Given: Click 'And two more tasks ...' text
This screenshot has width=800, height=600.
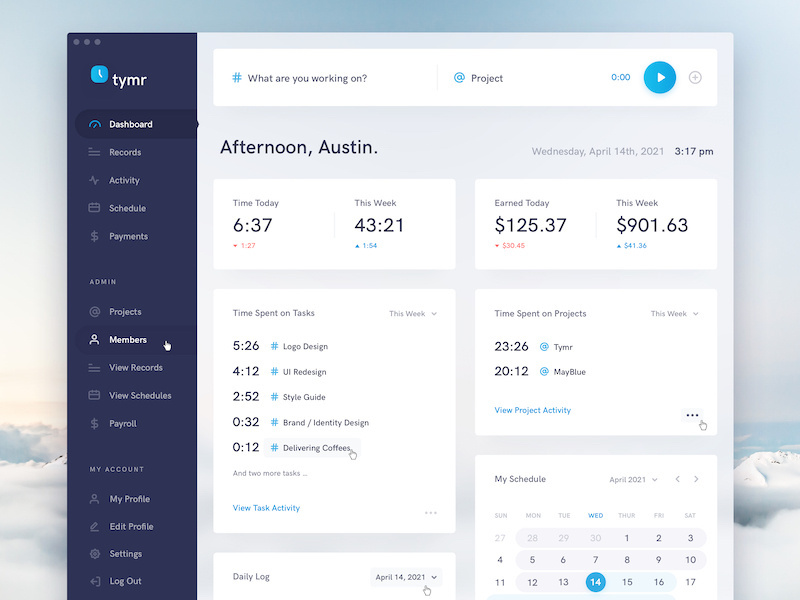Looking at the screenshot, I should click(x=270, y=473).
